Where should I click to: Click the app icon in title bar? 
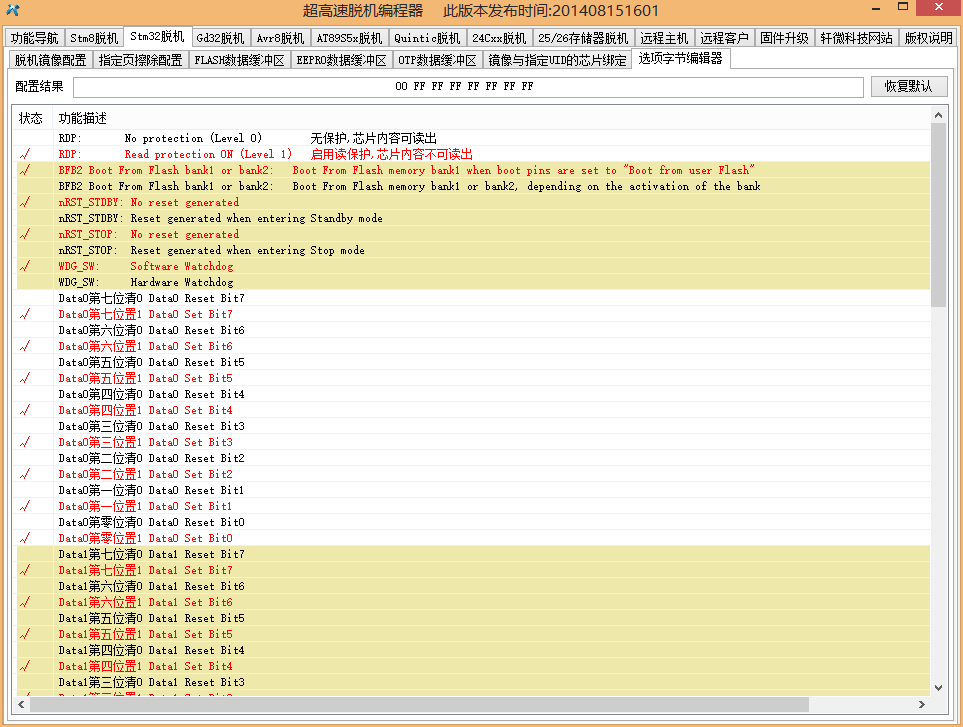13,10
